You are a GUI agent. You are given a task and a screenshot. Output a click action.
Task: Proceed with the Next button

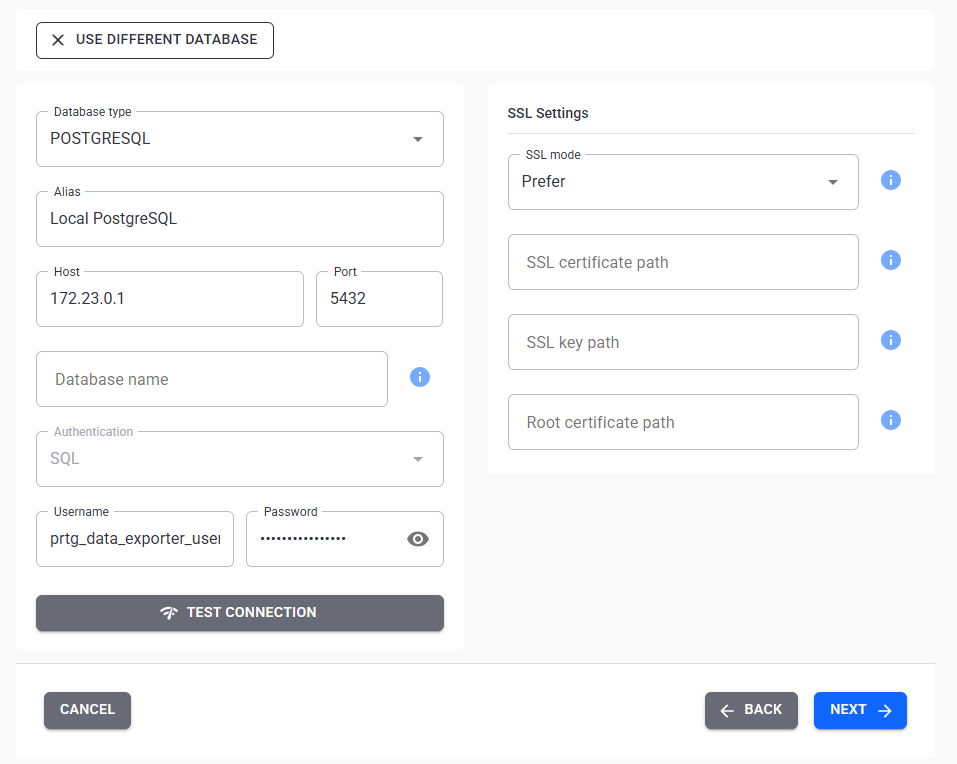click(x=860, y=710)
